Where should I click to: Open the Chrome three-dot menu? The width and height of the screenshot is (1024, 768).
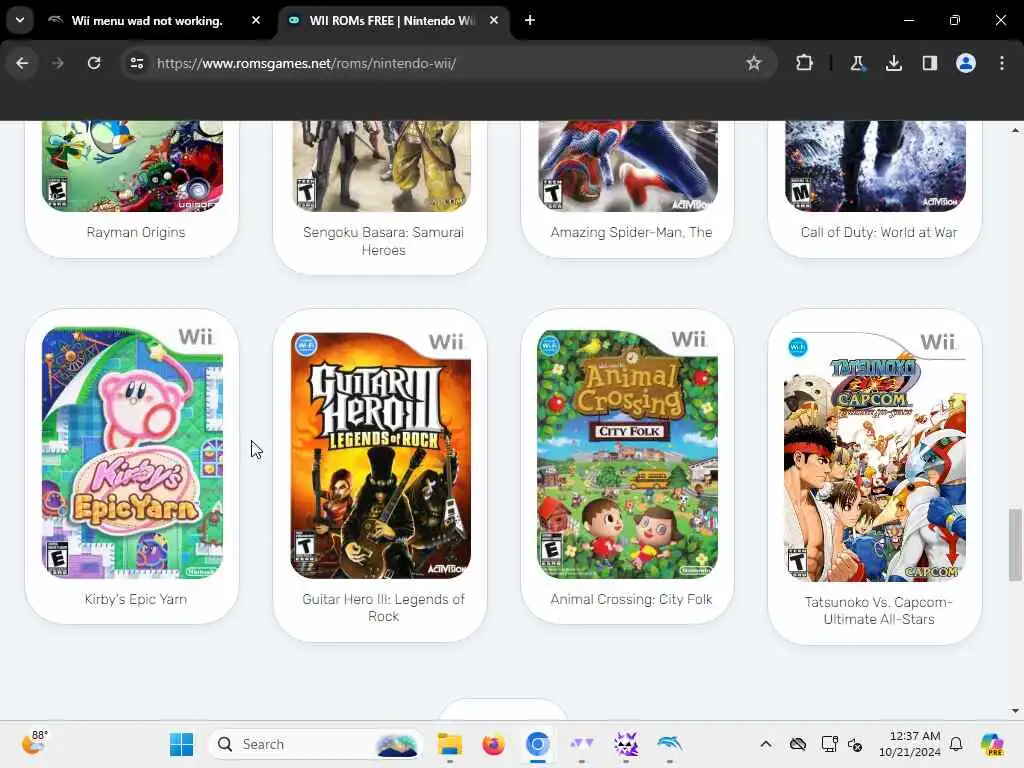click(1002, 63)
